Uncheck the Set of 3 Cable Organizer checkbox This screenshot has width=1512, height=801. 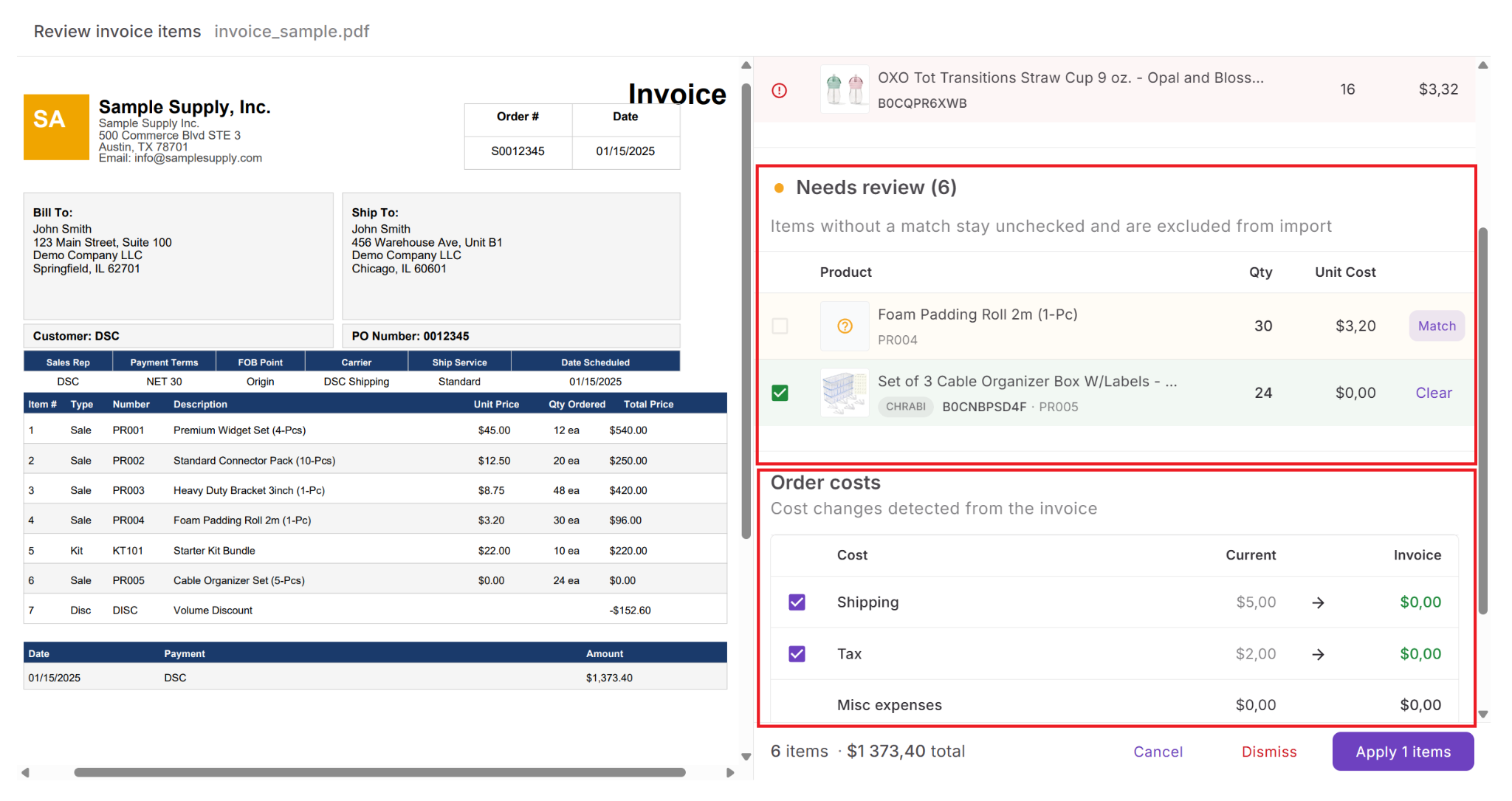(x=780, y=393)
